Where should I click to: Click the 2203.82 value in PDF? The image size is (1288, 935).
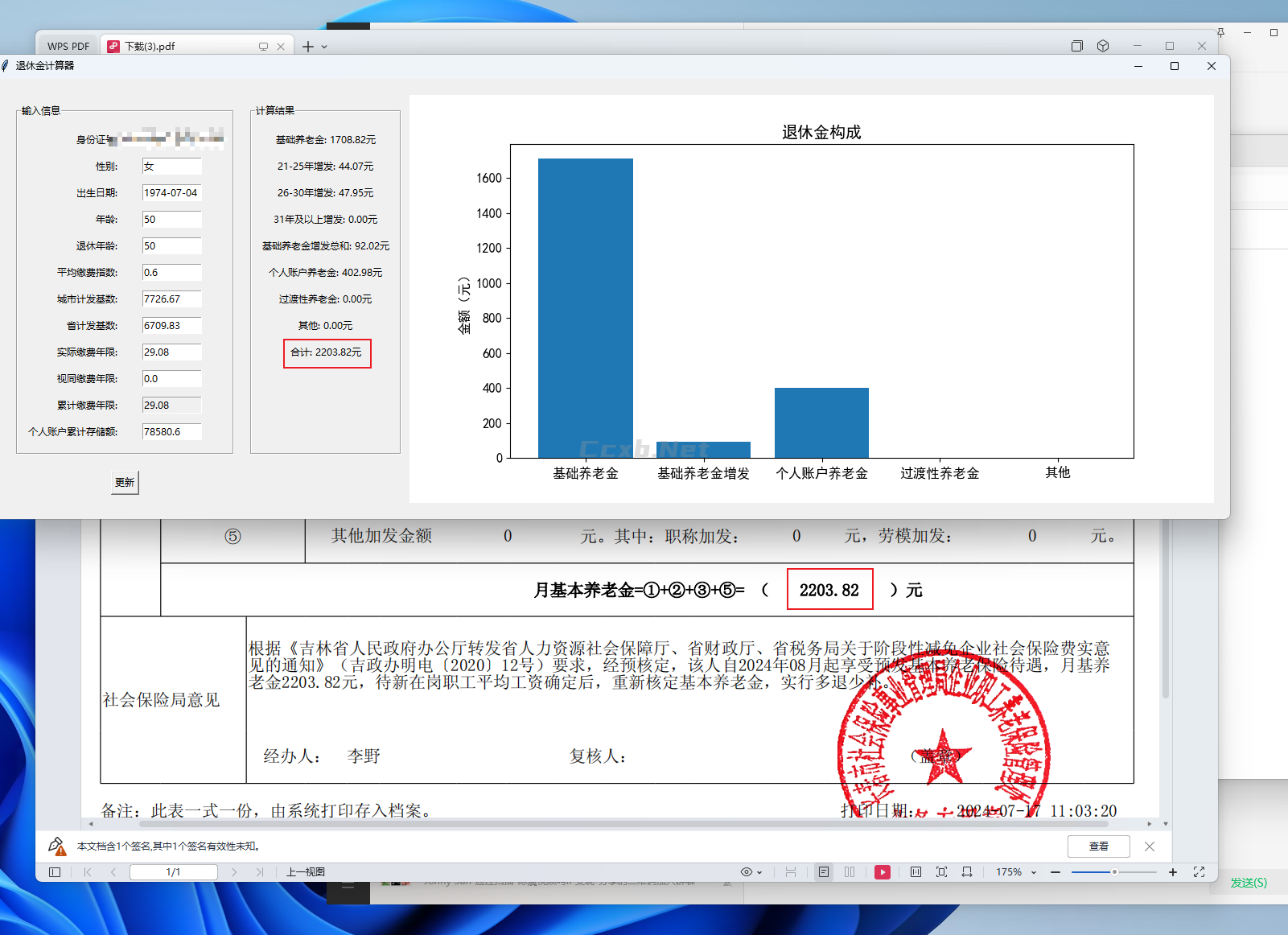point(829,590)
